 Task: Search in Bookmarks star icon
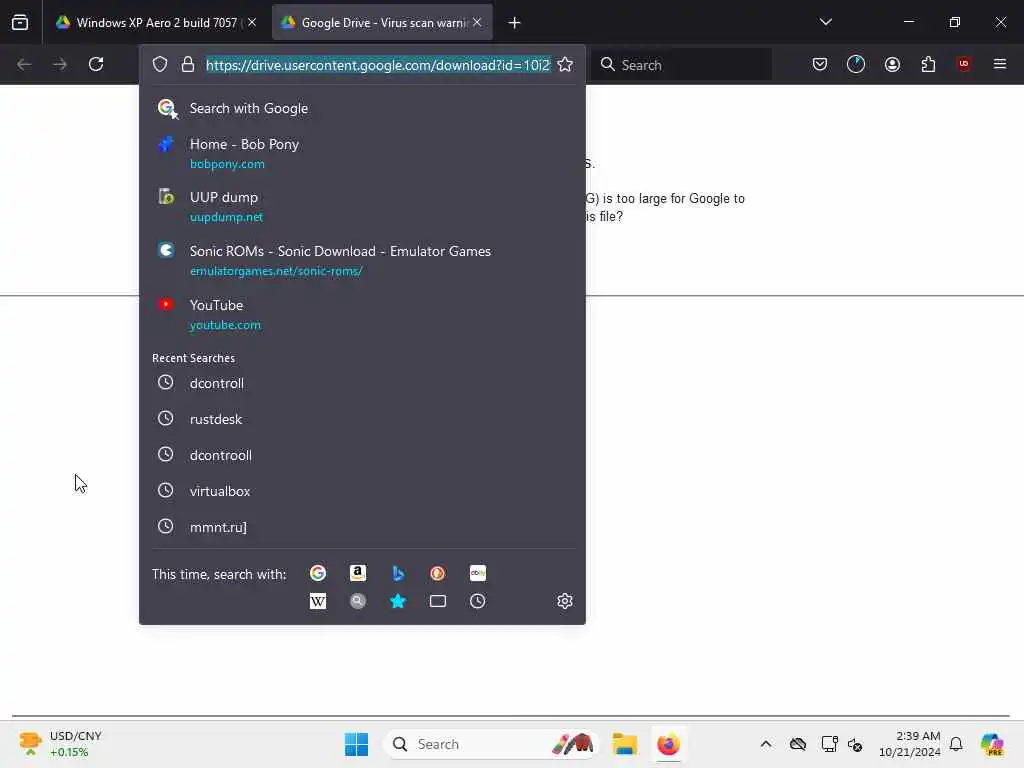(398, 601)
